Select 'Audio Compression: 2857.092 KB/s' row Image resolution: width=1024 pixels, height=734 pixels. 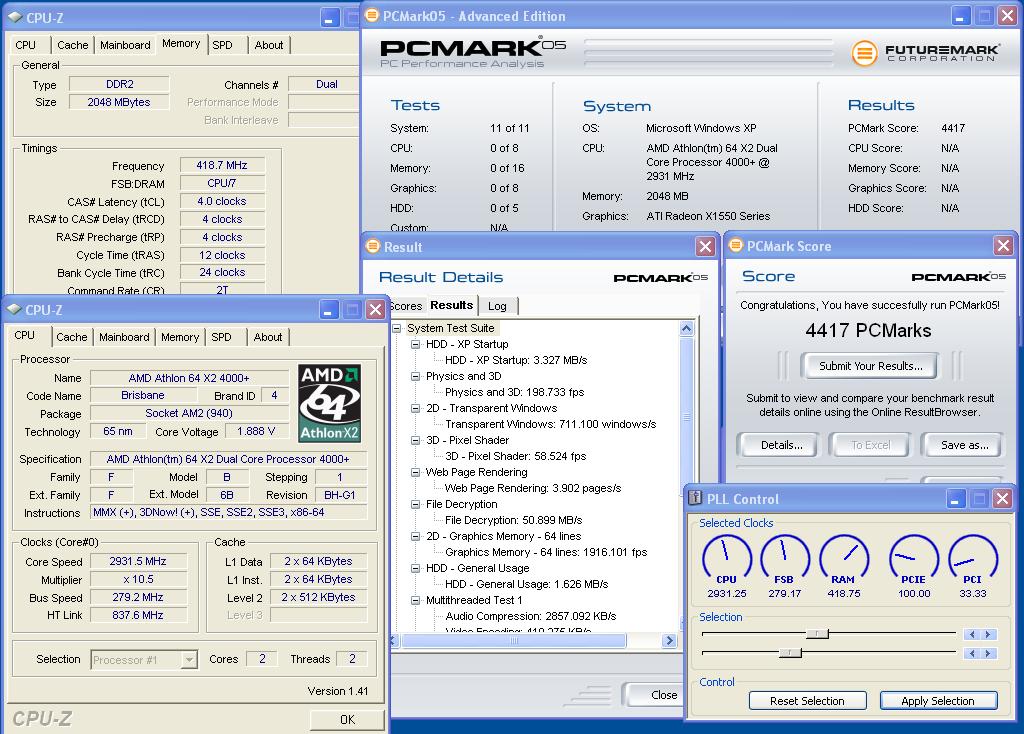(x=531, y=616)
